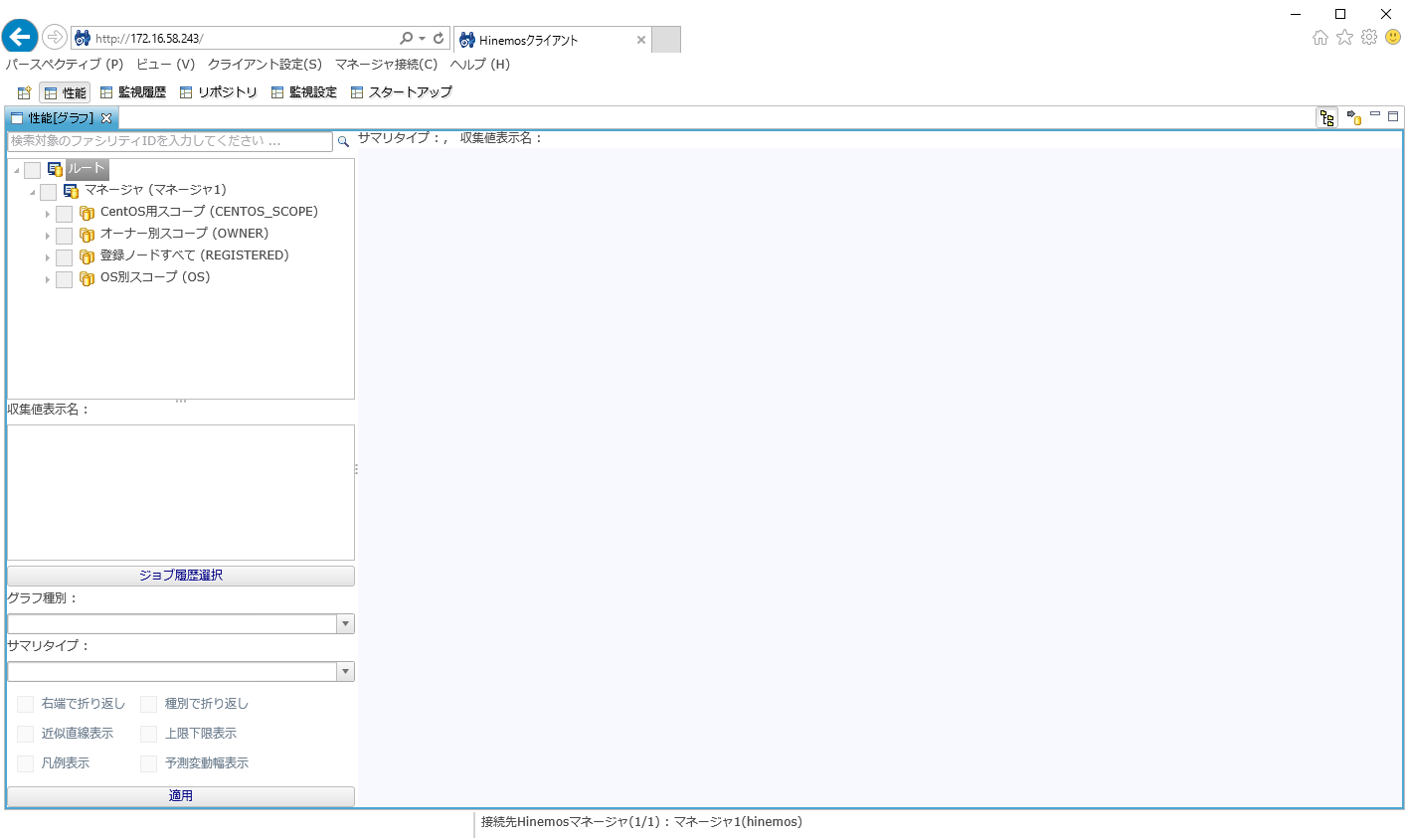Open browser settings gear icon

(x=1369, y=37)
